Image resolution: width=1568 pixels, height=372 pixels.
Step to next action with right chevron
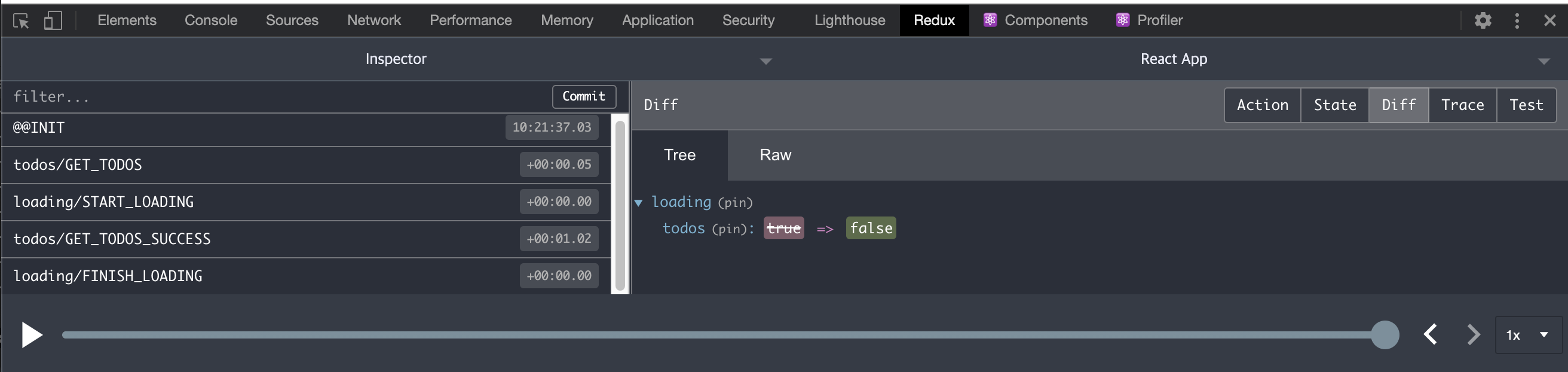(1473, 334)
